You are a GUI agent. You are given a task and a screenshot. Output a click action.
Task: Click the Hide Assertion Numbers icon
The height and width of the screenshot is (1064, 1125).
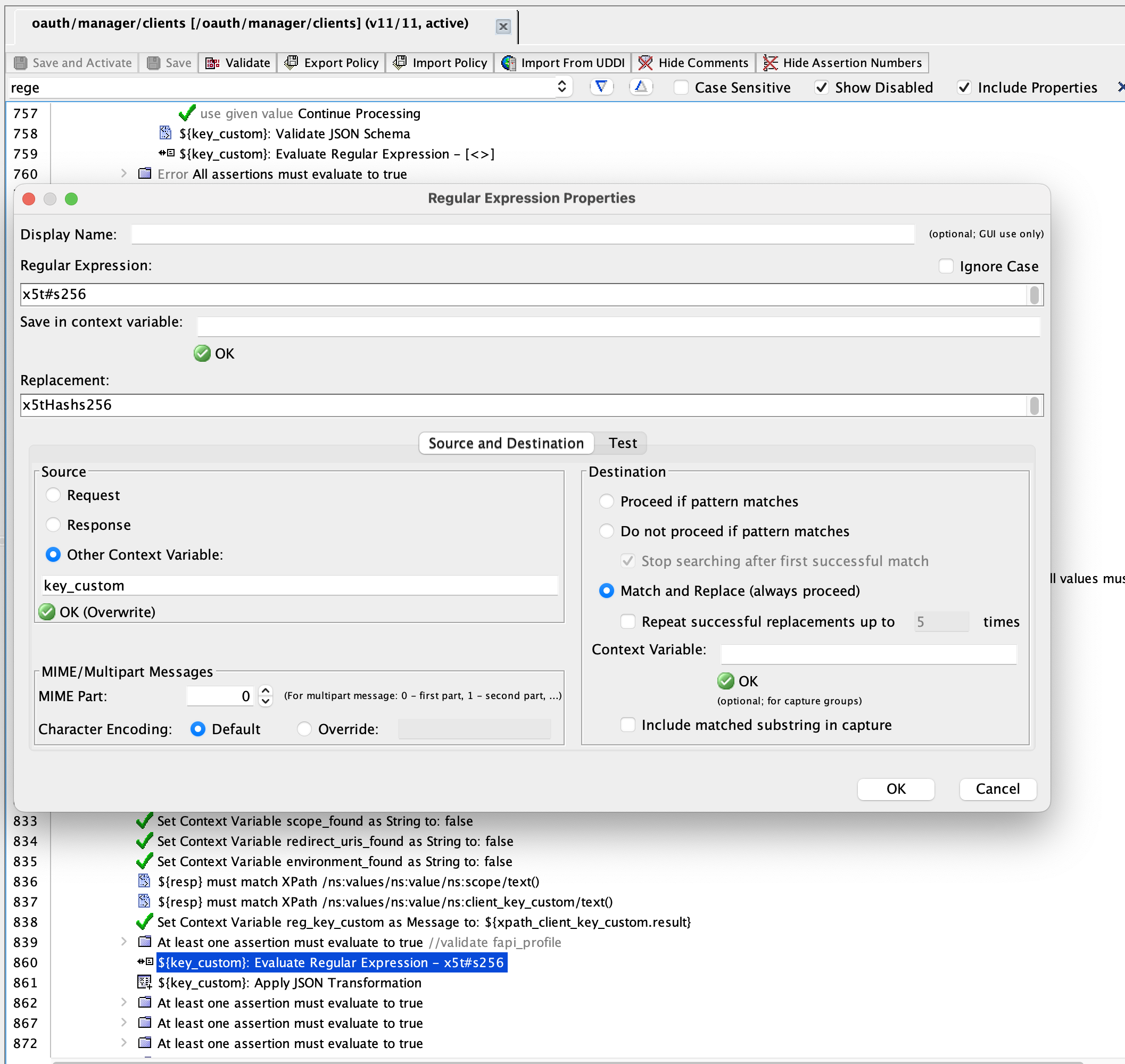click(x=770, y=63)
